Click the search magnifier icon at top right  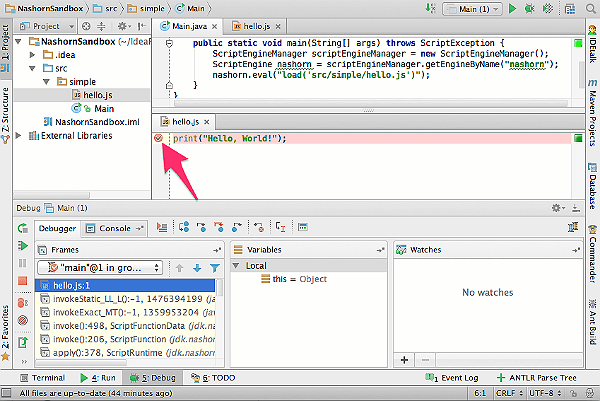pos(591,8)
